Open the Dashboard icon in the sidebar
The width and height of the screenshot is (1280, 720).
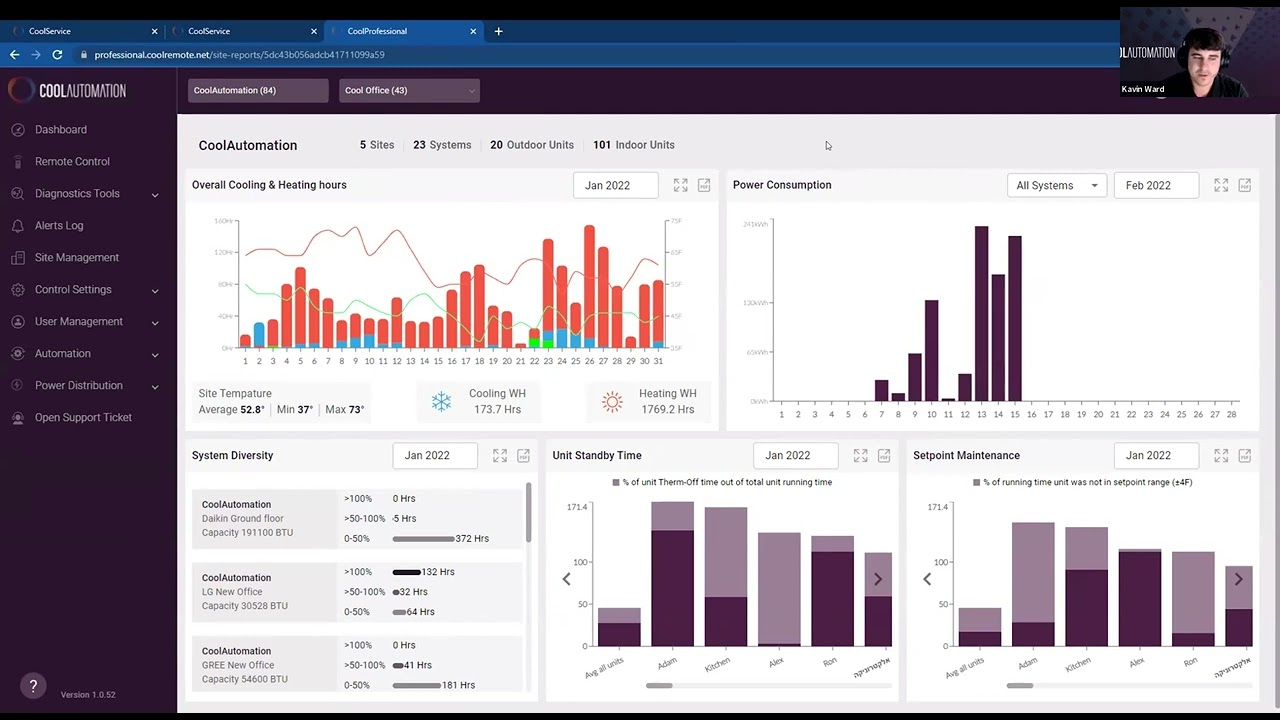click(x=17, y=129)
